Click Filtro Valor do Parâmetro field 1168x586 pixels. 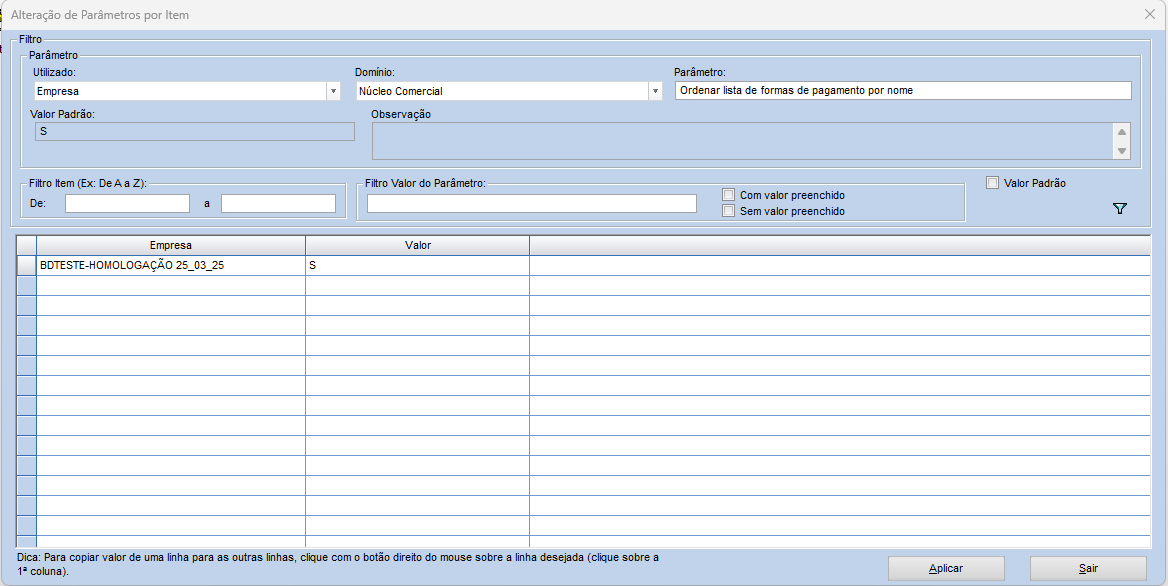(x=531, y=203)
